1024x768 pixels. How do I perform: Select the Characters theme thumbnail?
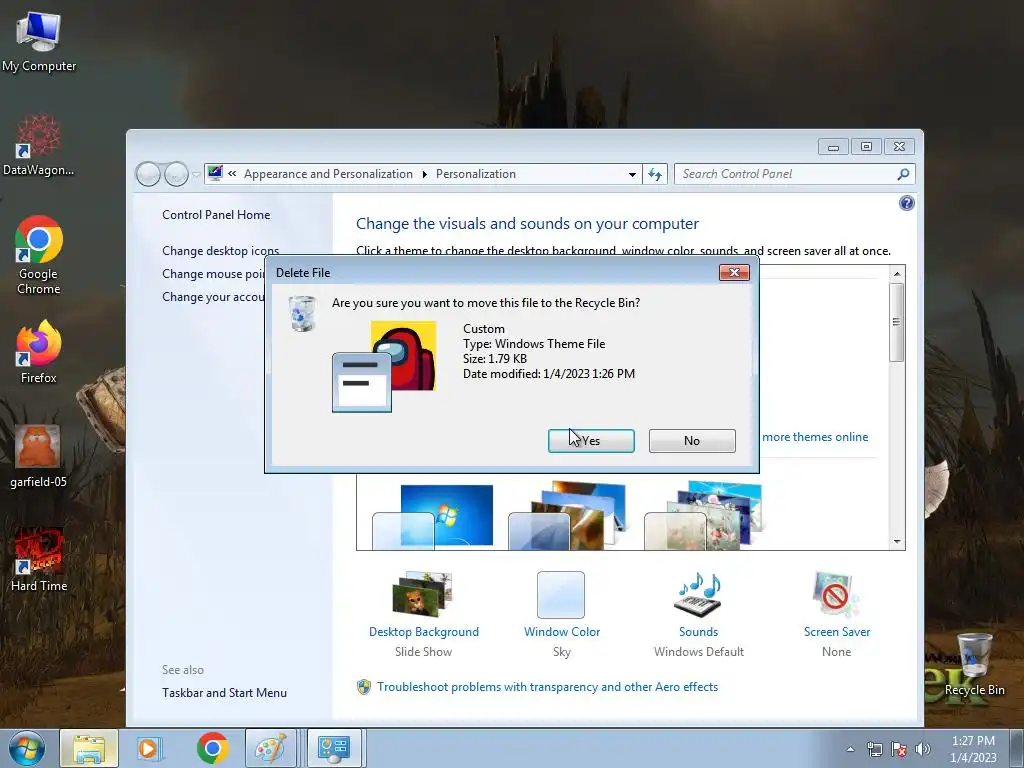[704, 516]
